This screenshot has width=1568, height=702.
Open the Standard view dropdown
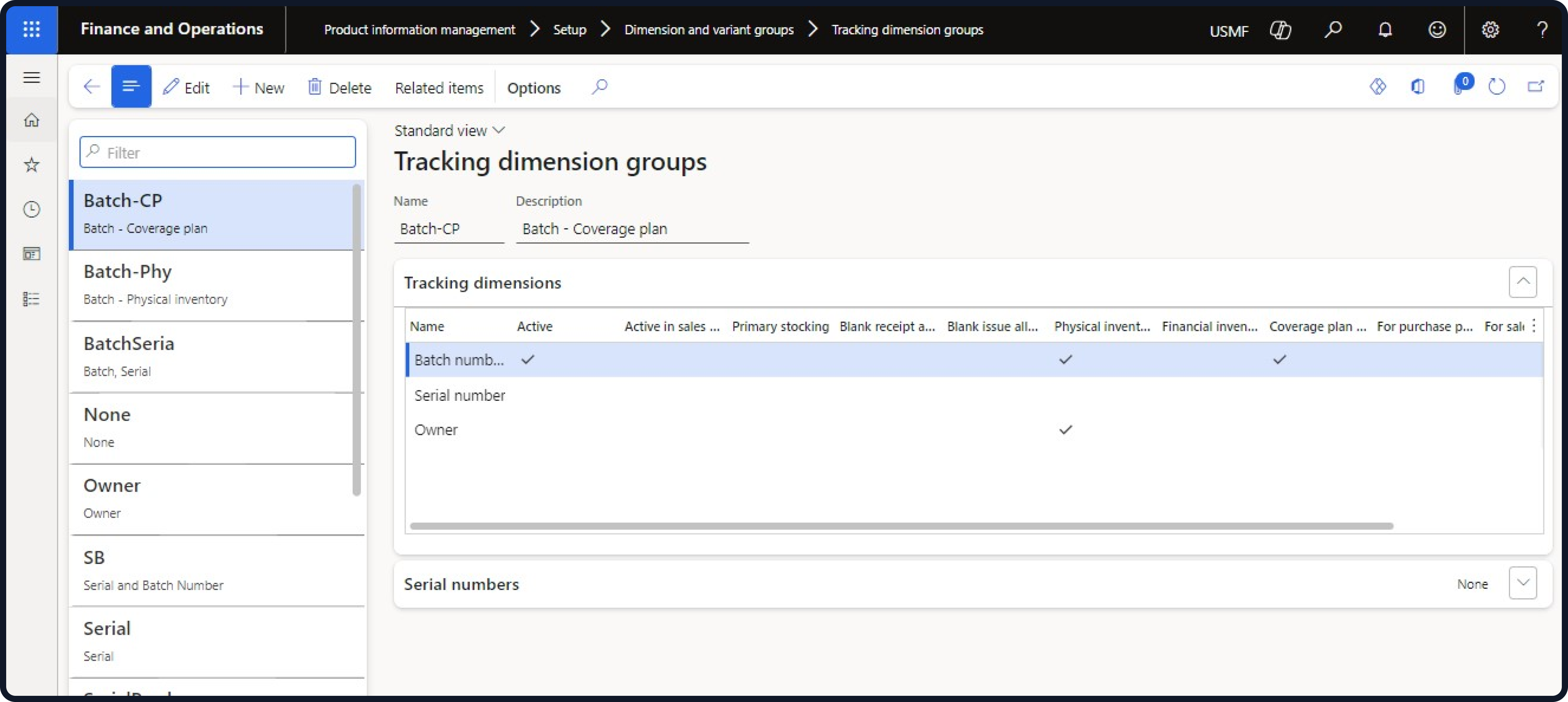[449, 130]
